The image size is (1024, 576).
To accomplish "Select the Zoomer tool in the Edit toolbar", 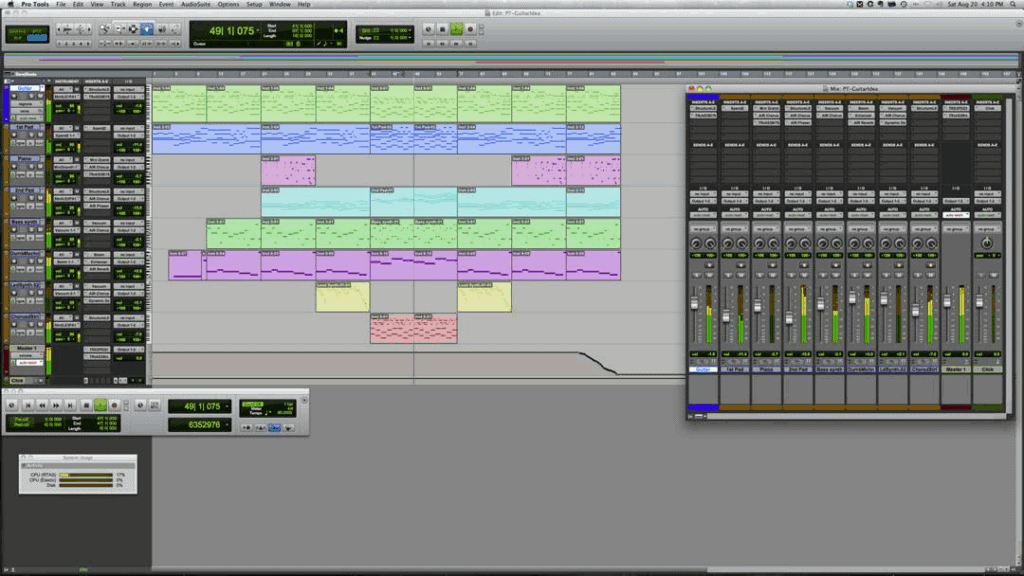I will tap(106, 28).
